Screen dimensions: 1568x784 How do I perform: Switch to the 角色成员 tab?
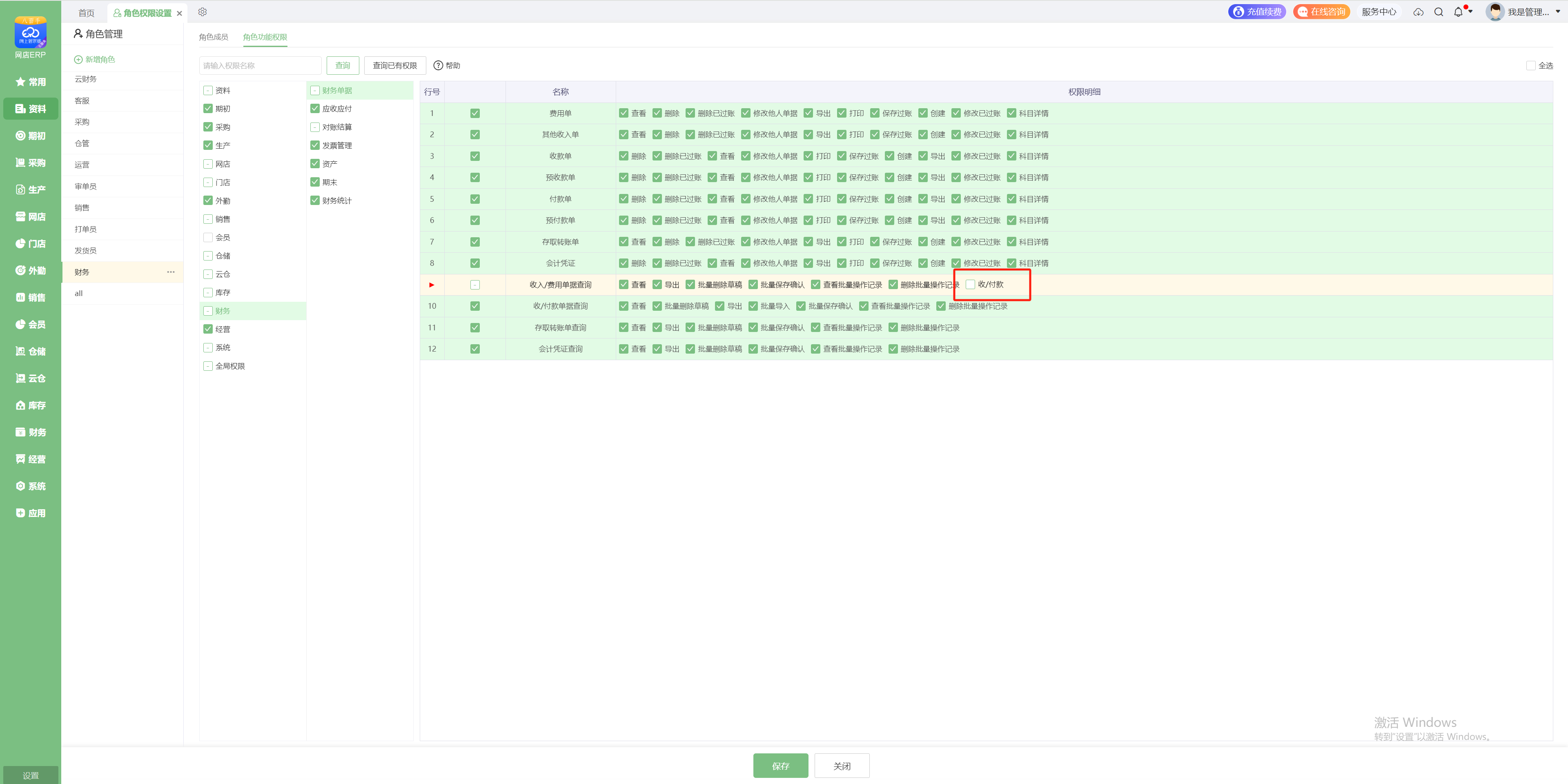[214, 37]
